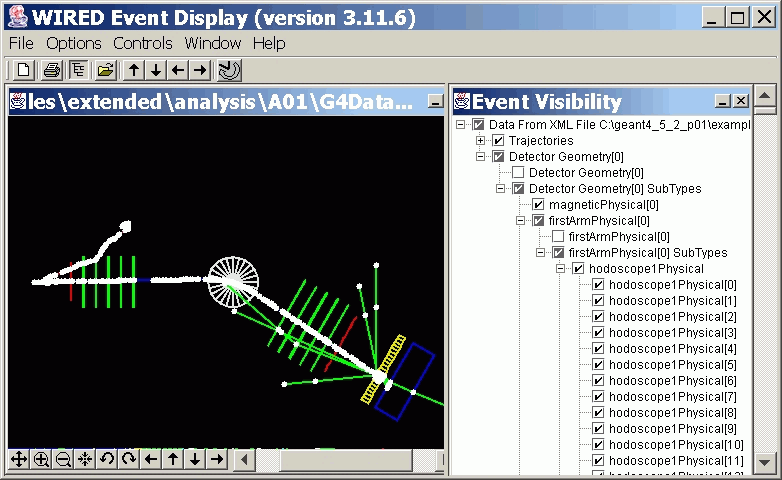The width and height of the screenshot is (782, 480).
Task: Click the Open folder toolbar icon
Action: [x=105, y=70]
